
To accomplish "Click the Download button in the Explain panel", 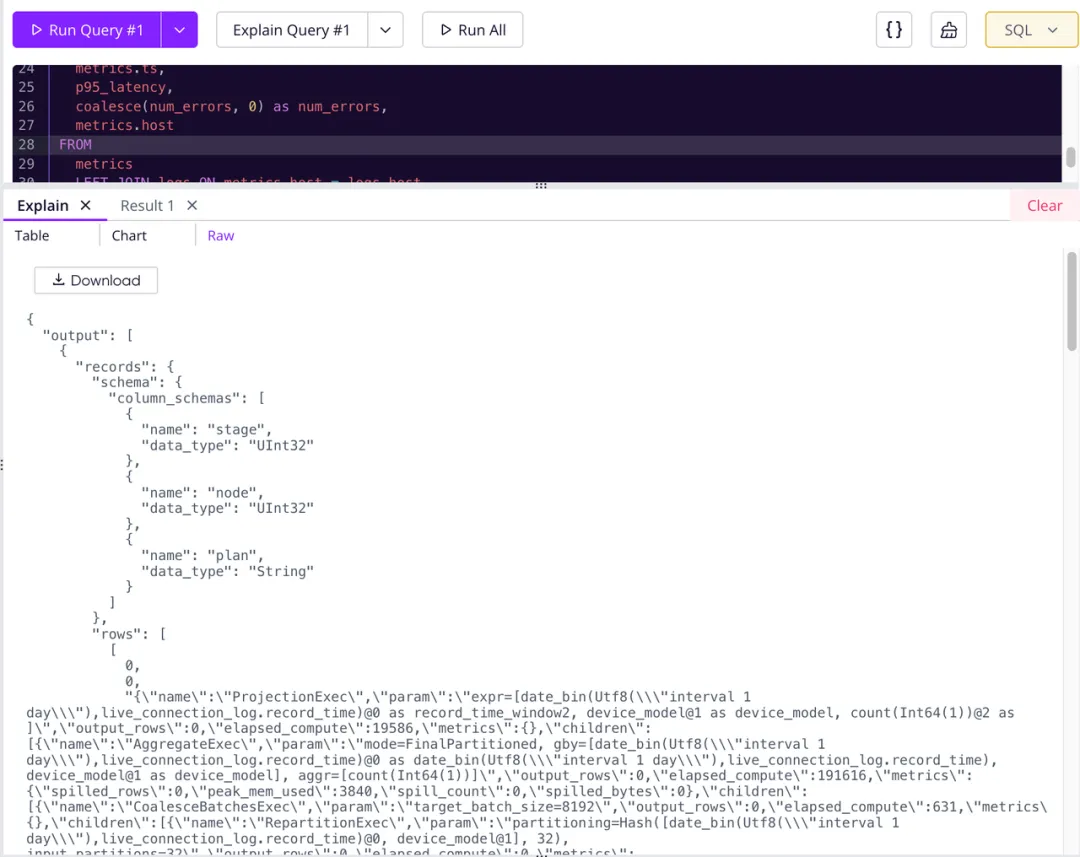I will coord(95,280).
